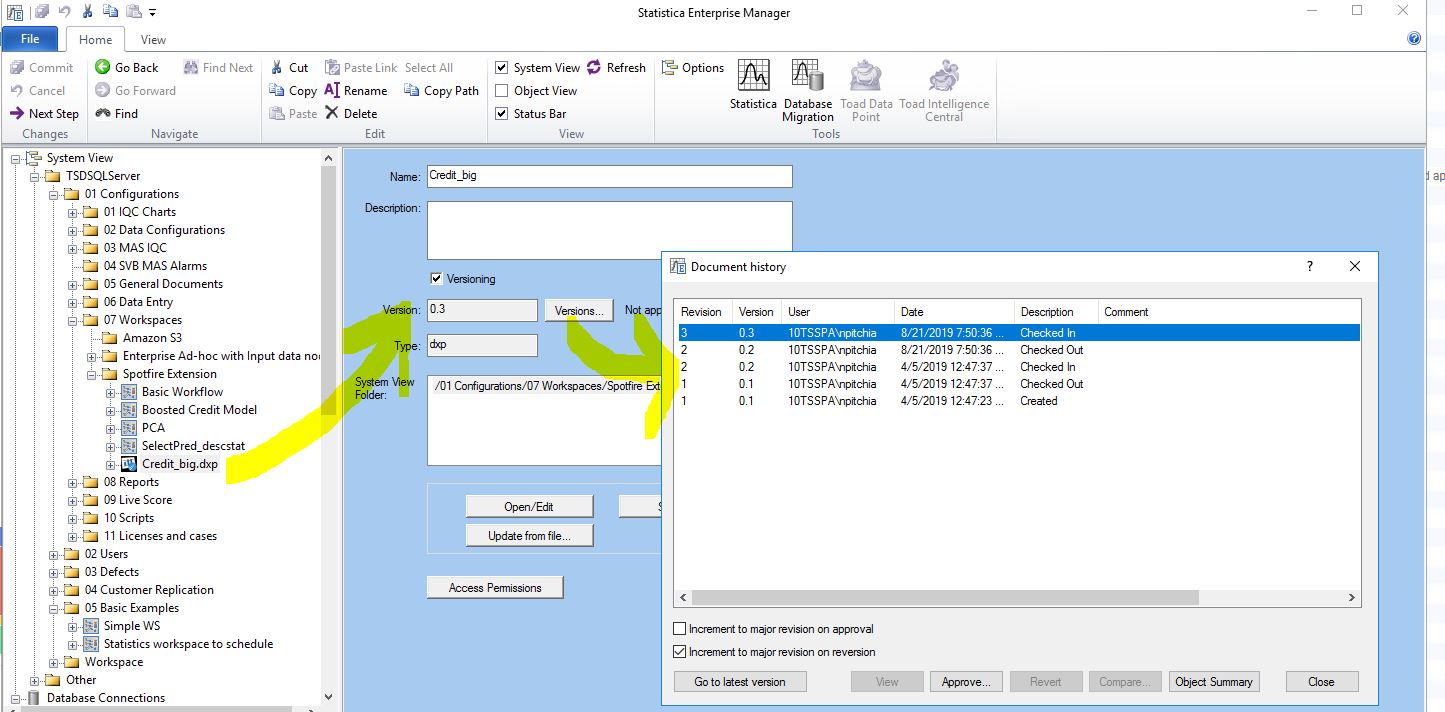Expand the 02 Users tree node
This screenshot has width=1445, height=712.
(x=54, y=554)
